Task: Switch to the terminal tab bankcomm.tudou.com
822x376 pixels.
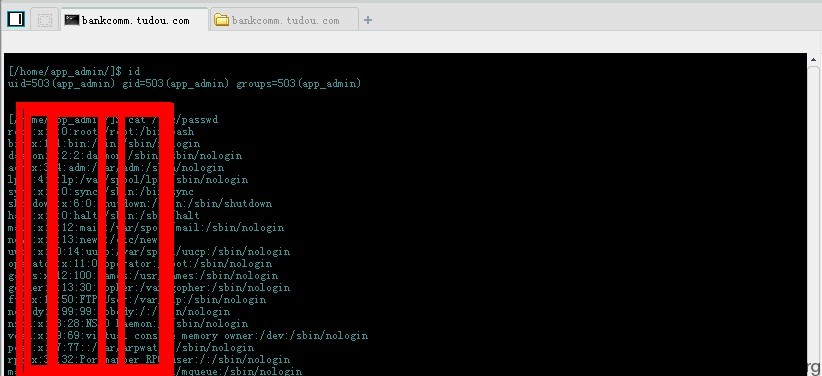Action: 135,20
